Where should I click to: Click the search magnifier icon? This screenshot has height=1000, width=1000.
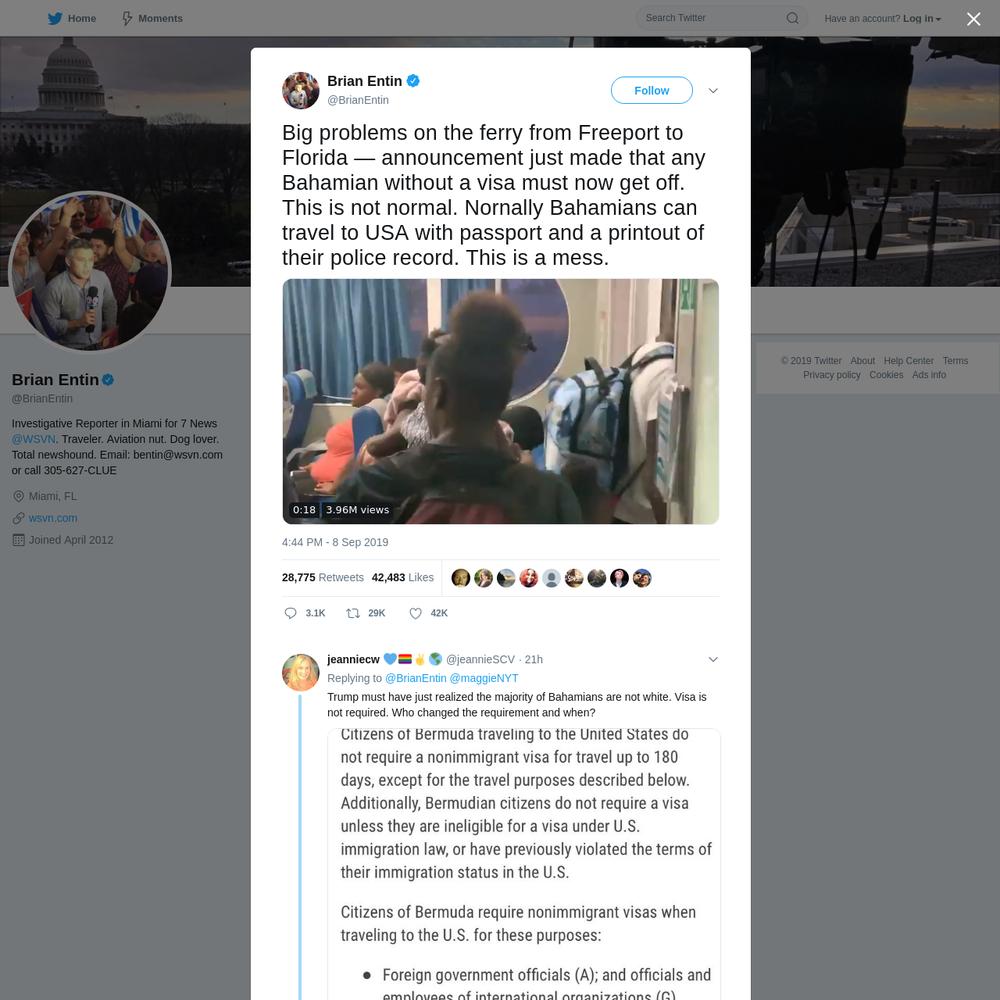(x=792, y=18)
